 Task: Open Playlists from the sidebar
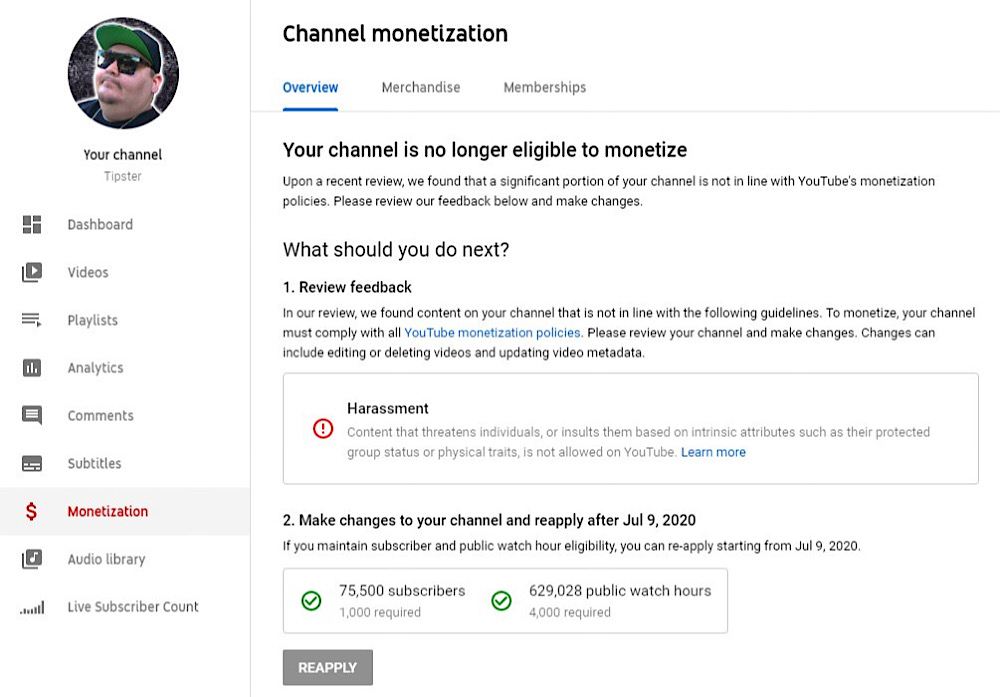coord(125,320)
